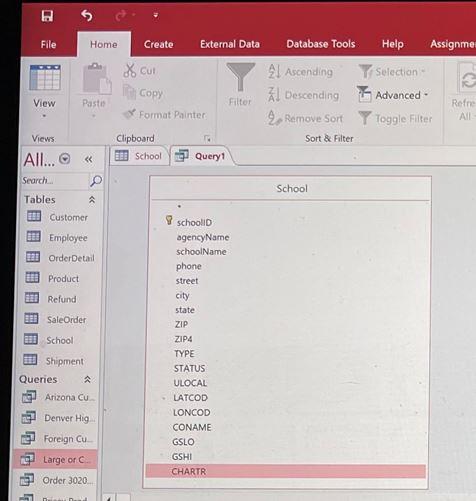
Task: Expand the View button dropdown arrow
Action: click(x=44, y=116)
